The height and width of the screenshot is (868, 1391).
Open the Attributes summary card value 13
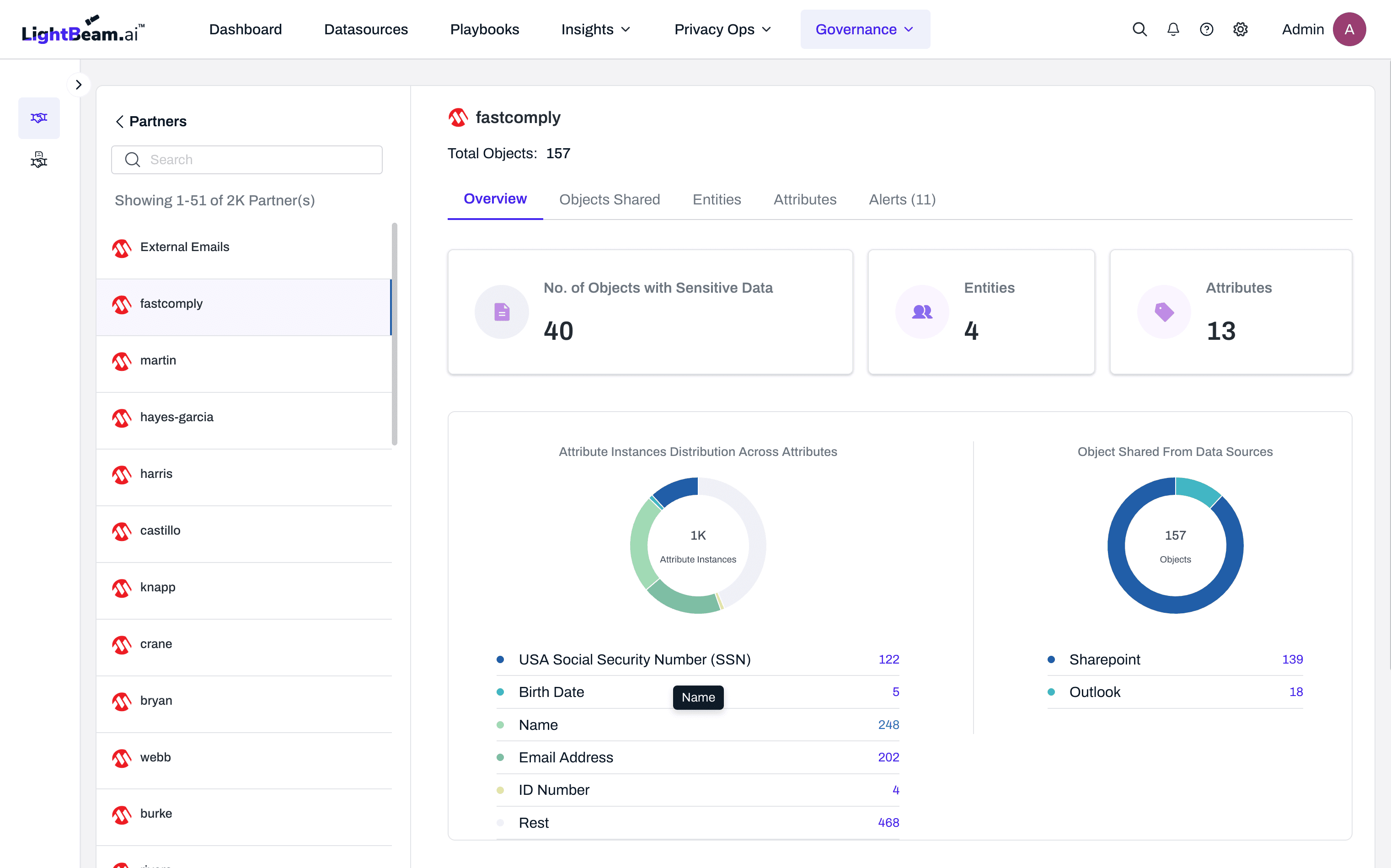point(1220,331)
